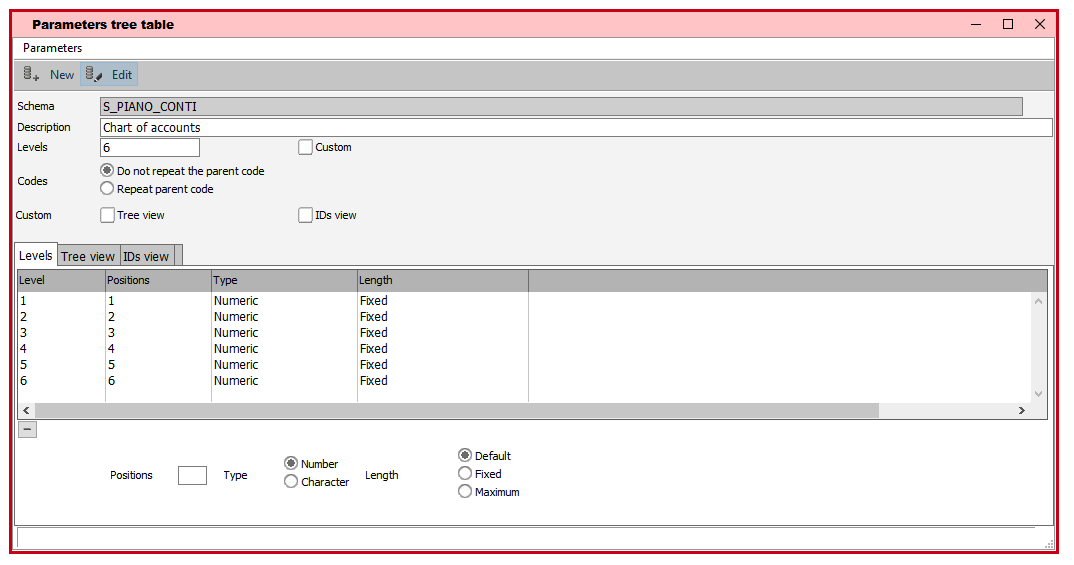Image resolution: width=1074 pixels, height=565 pixels.
Task: Click the Description text field
Action: pos(576,128)
